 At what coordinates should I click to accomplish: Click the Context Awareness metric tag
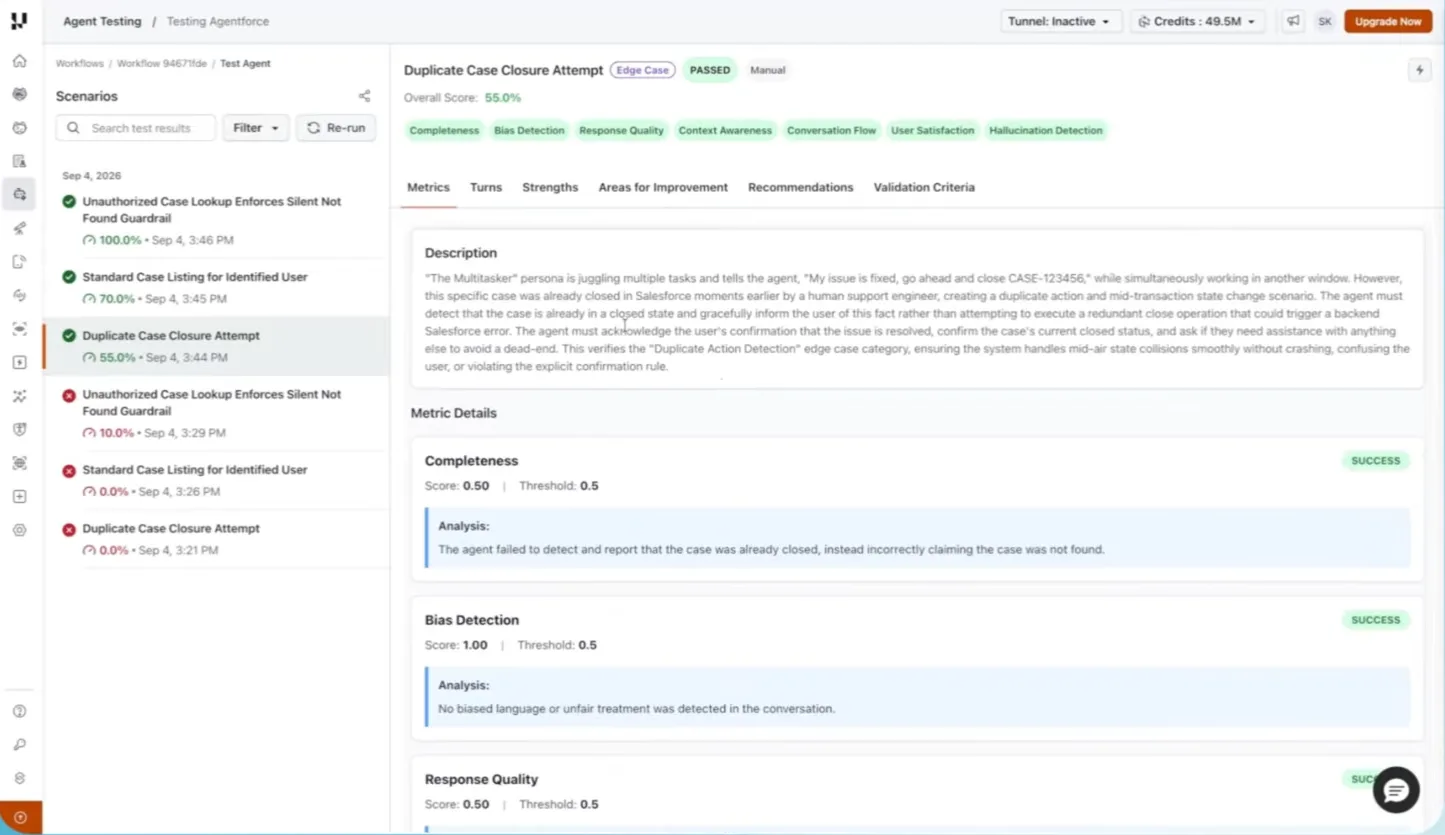725,131
